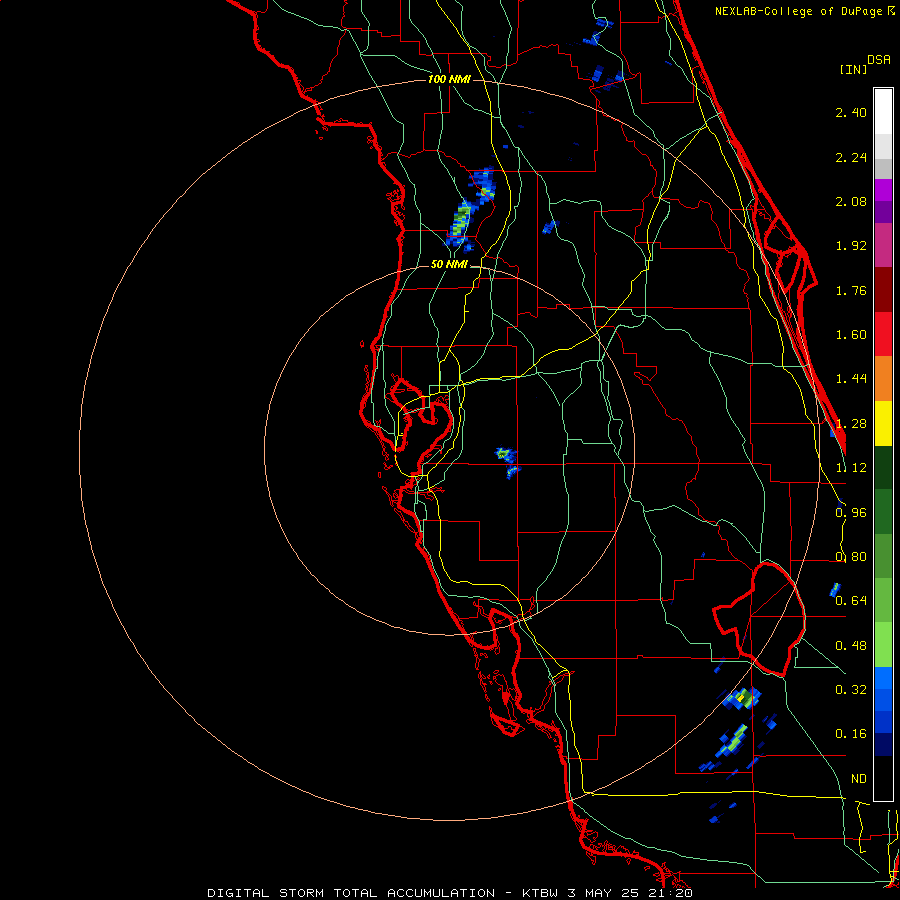Click the DSA product label

879,60
